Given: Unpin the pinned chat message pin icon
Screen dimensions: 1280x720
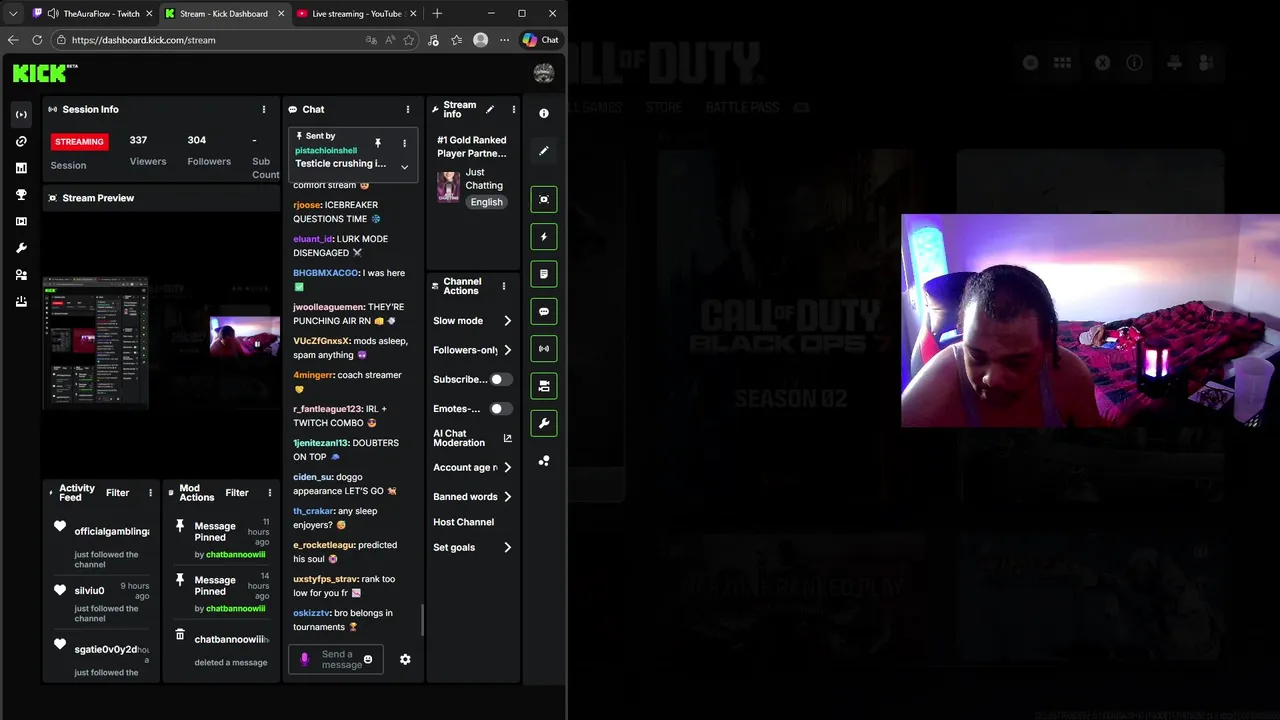Looking at the screenshot, I should tap(377, 143).
